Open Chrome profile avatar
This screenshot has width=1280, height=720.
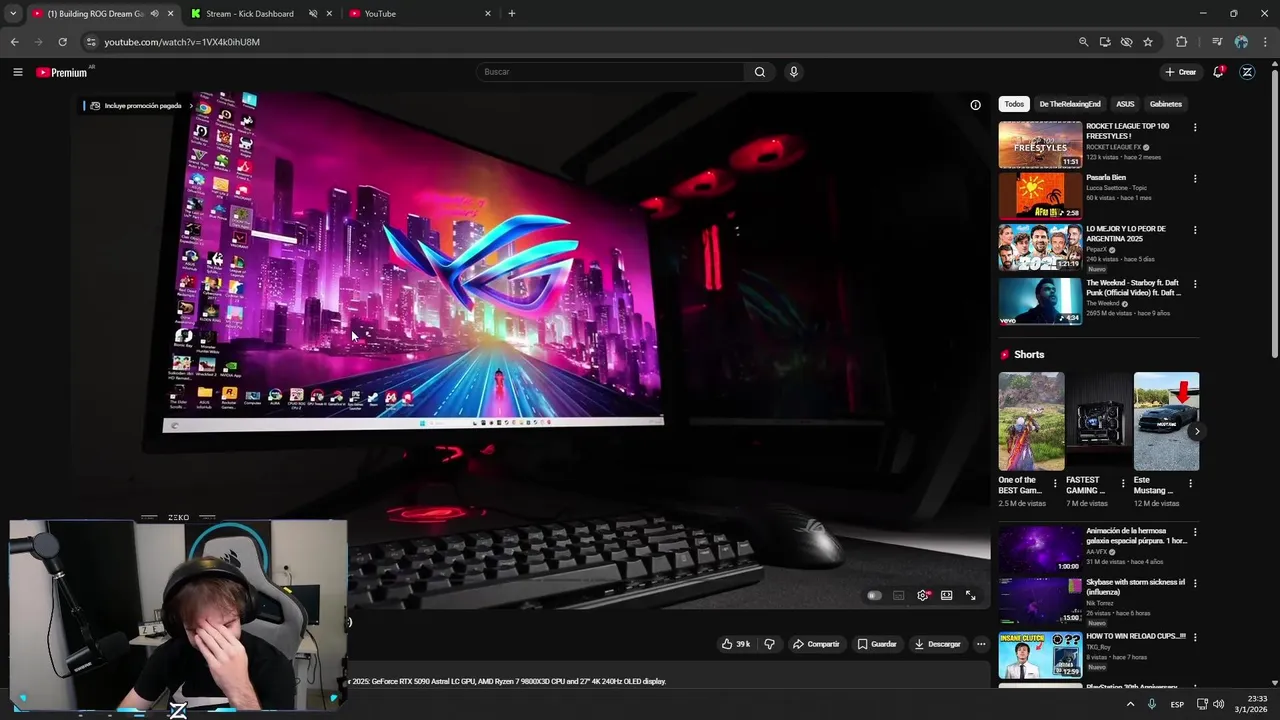(x=1241, y=42)
